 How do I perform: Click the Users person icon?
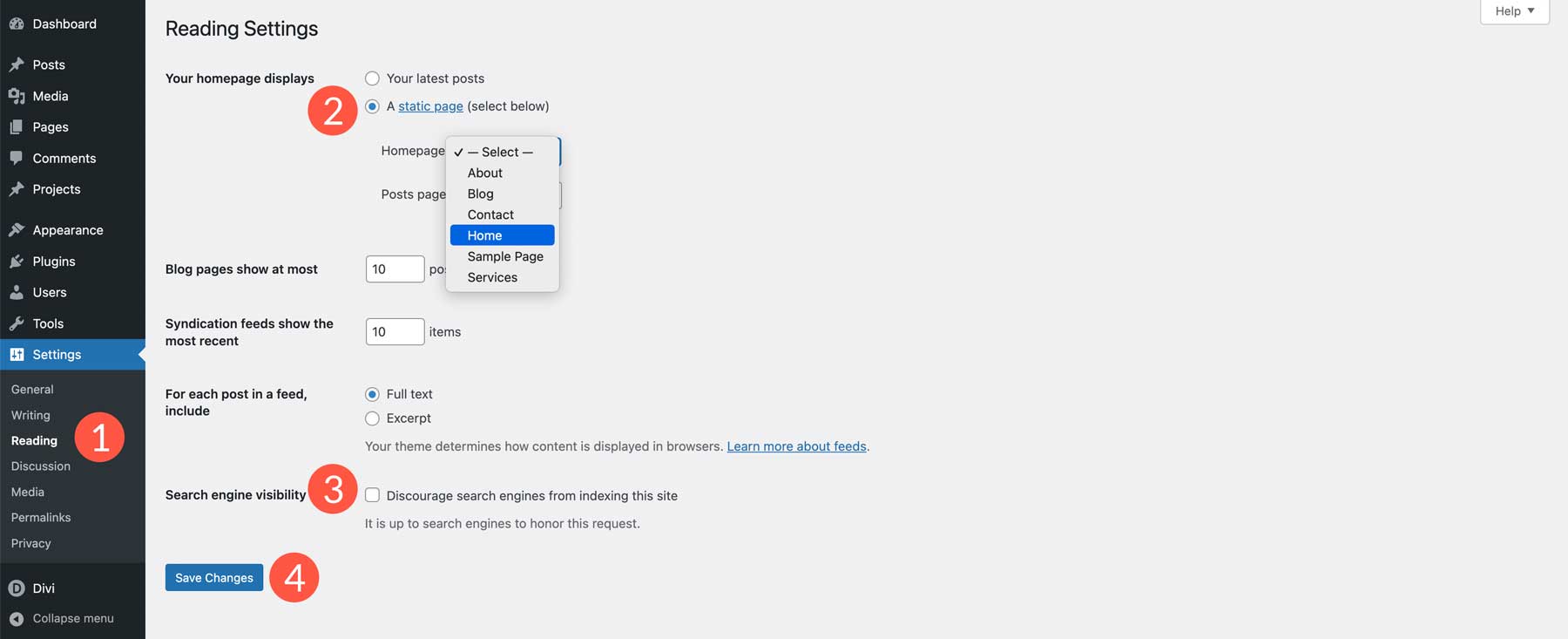(x=17, y=293)
